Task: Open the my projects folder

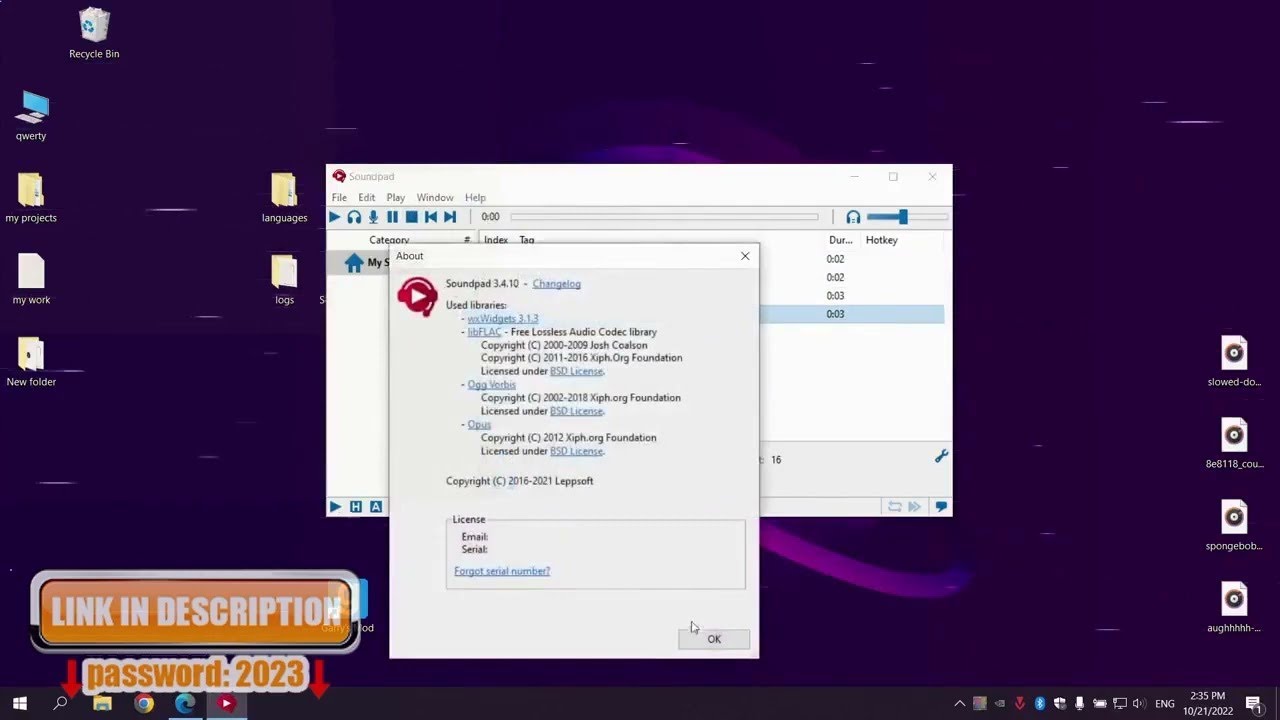Action: [31, 198]
